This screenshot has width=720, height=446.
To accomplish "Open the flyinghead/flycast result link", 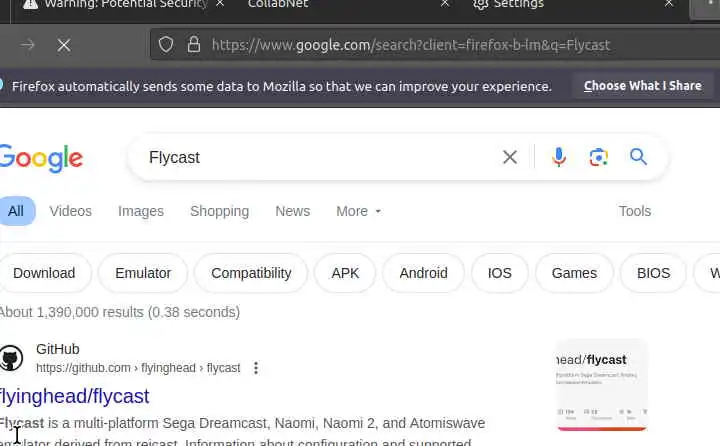I will coord(75,396).
